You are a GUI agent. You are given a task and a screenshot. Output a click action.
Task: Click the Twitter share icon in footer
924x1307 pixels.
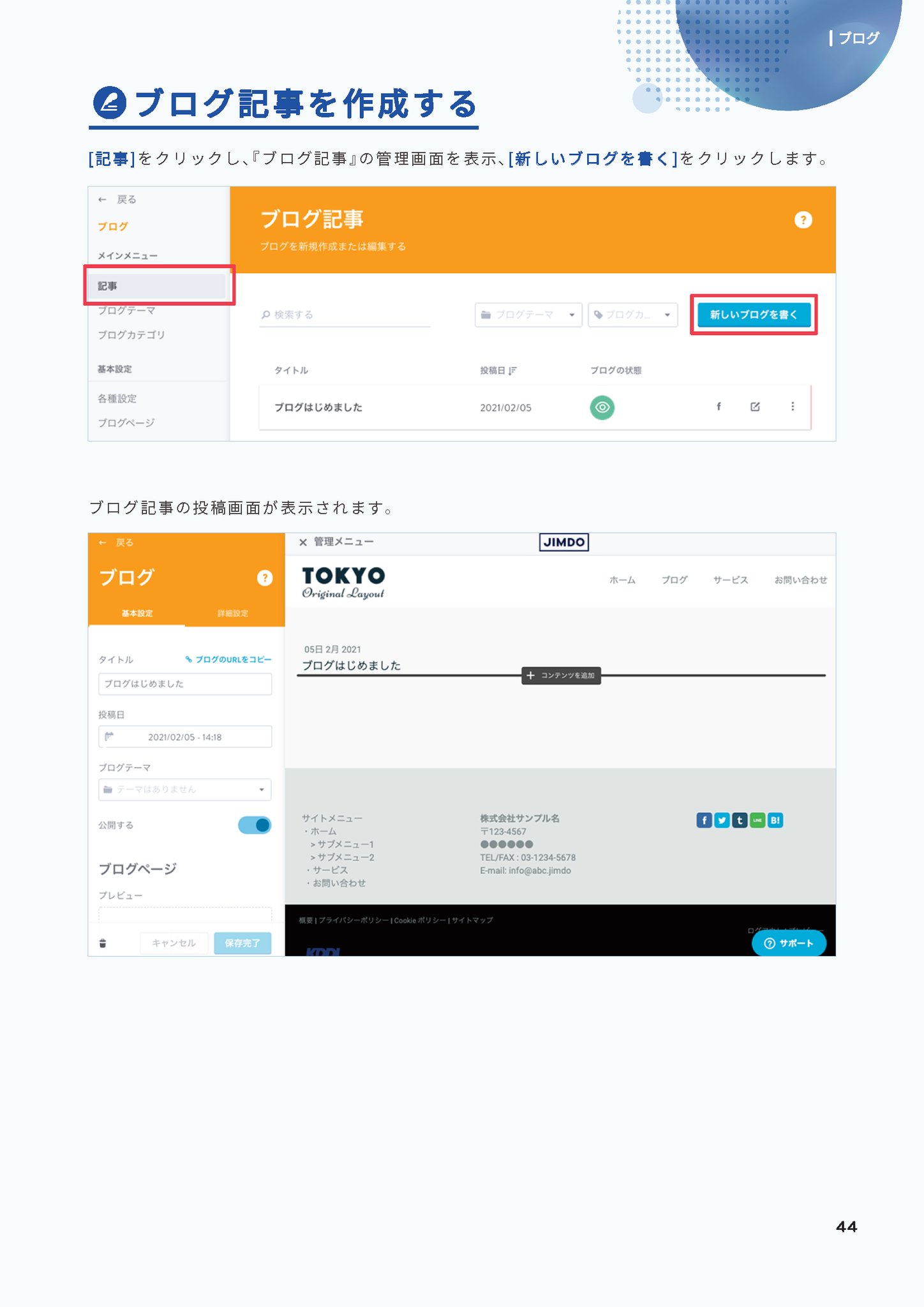722,820
